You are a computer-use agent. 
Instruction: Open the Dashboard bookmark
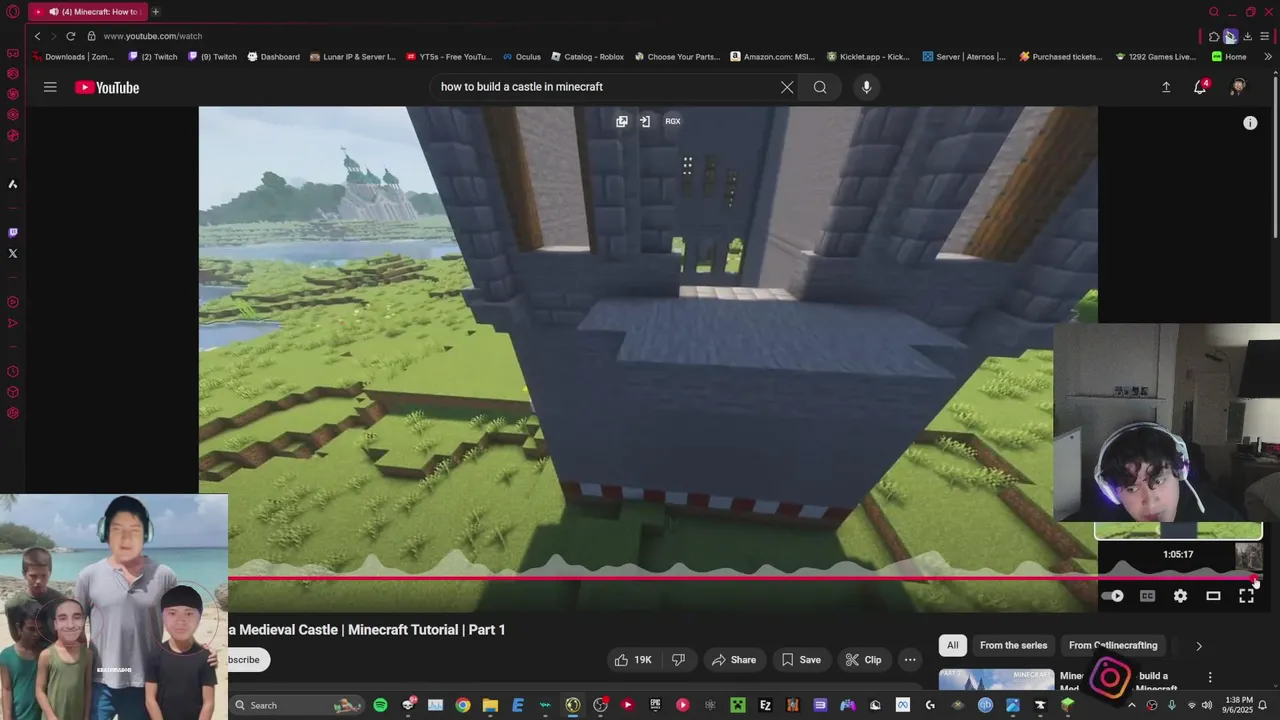(x=273, y=57)
